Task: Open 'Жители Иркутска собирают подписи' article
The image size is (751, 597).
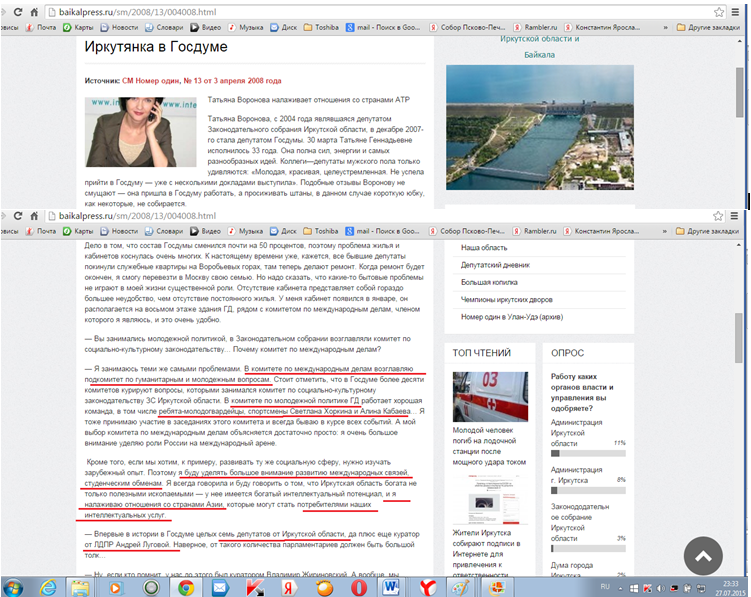Action: pos(486,553)
